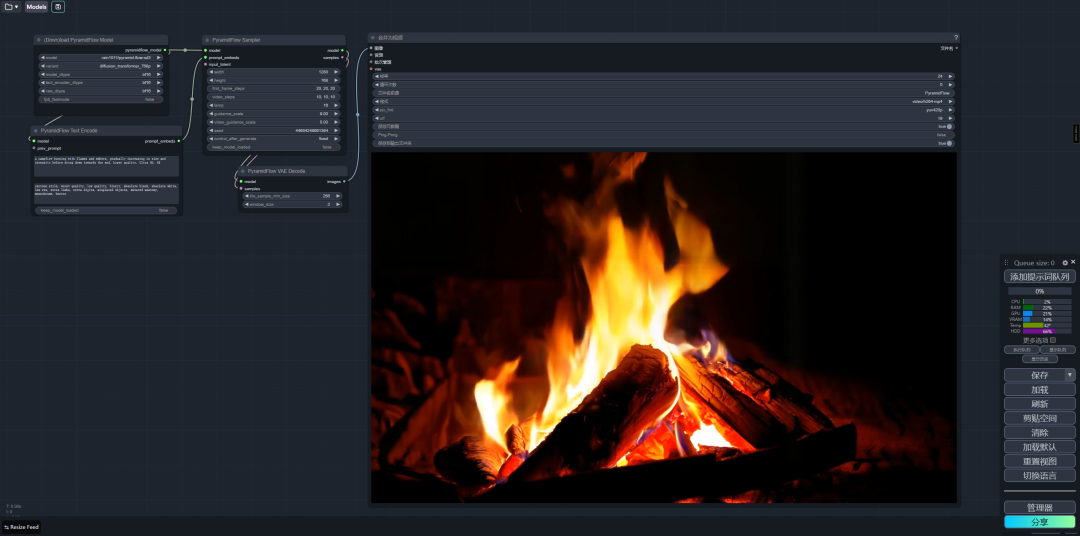Open the text_encoder_dtype combo

click(x=100, y=83)
